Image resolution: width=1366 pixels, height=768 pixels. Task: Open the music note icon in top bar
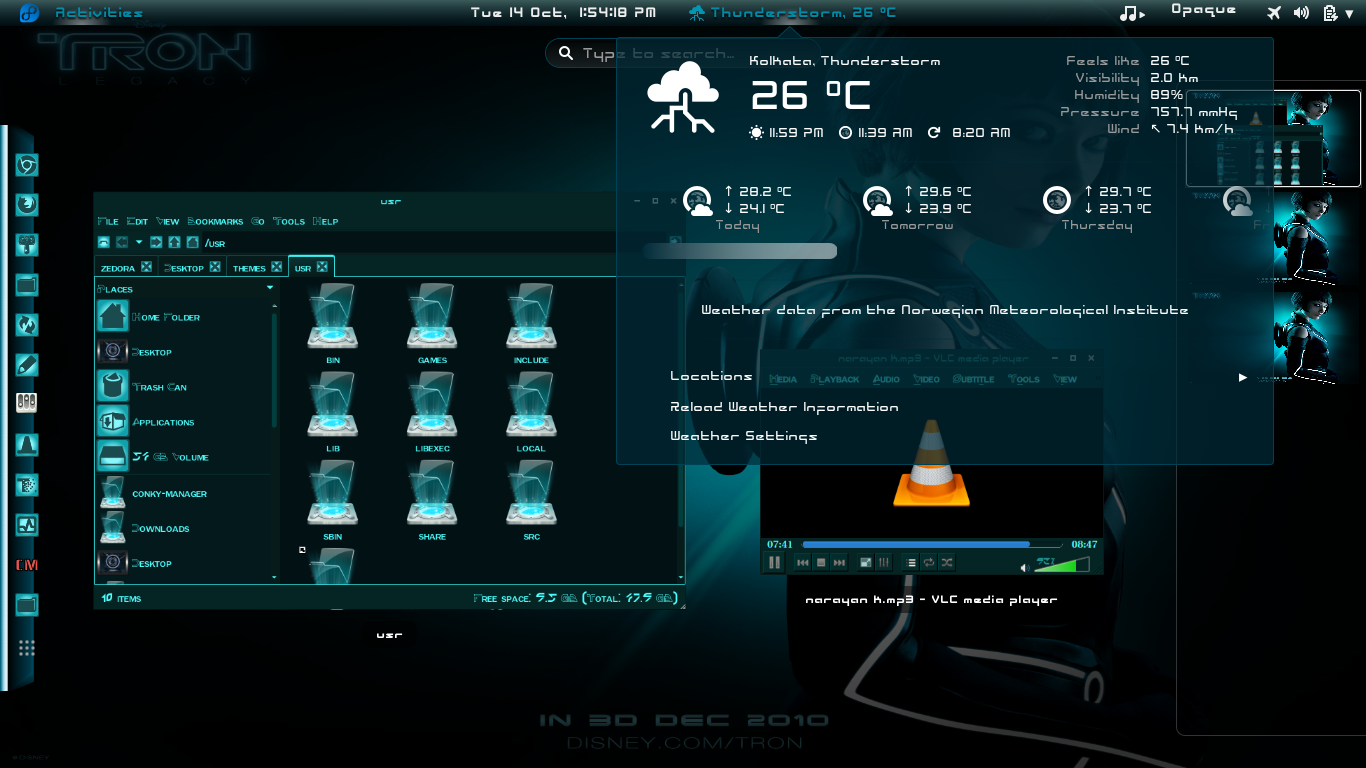coord(1131,13)
